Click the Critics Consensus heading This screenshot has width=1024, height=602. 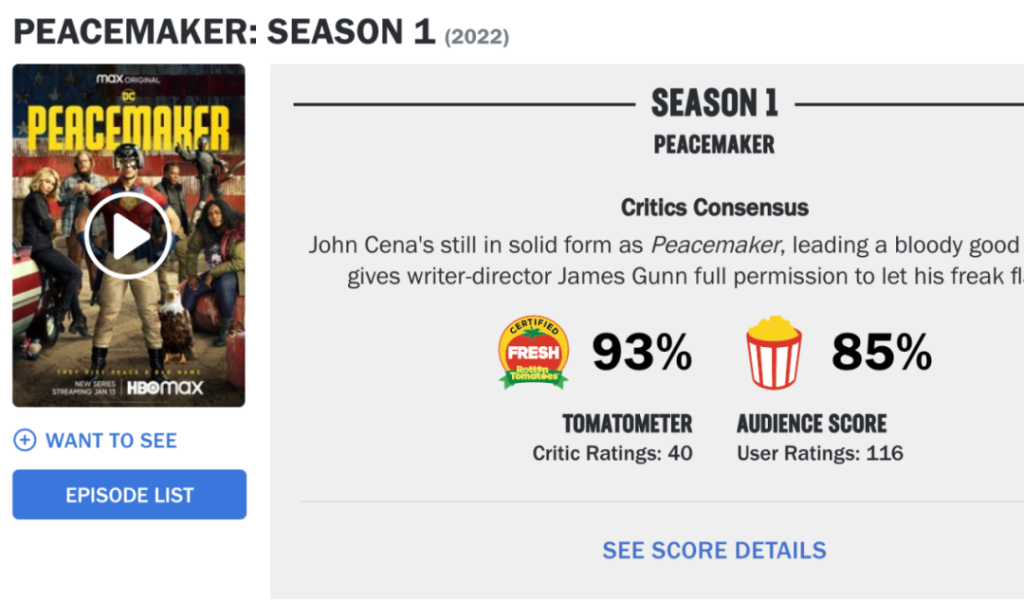714,208
